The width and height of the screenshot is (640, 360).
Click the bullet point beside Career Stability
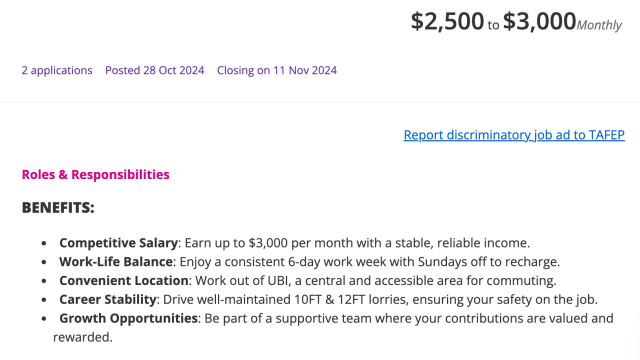[x=44, y=300]
